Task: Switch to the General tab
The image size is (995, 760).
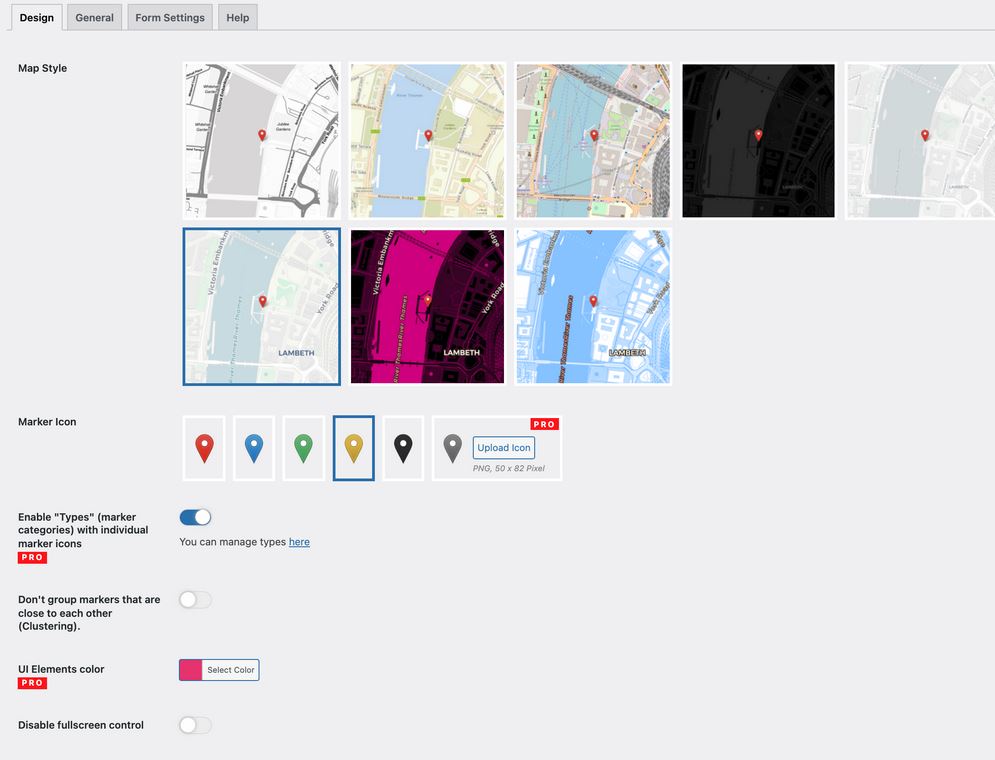Action: [95, 18]
